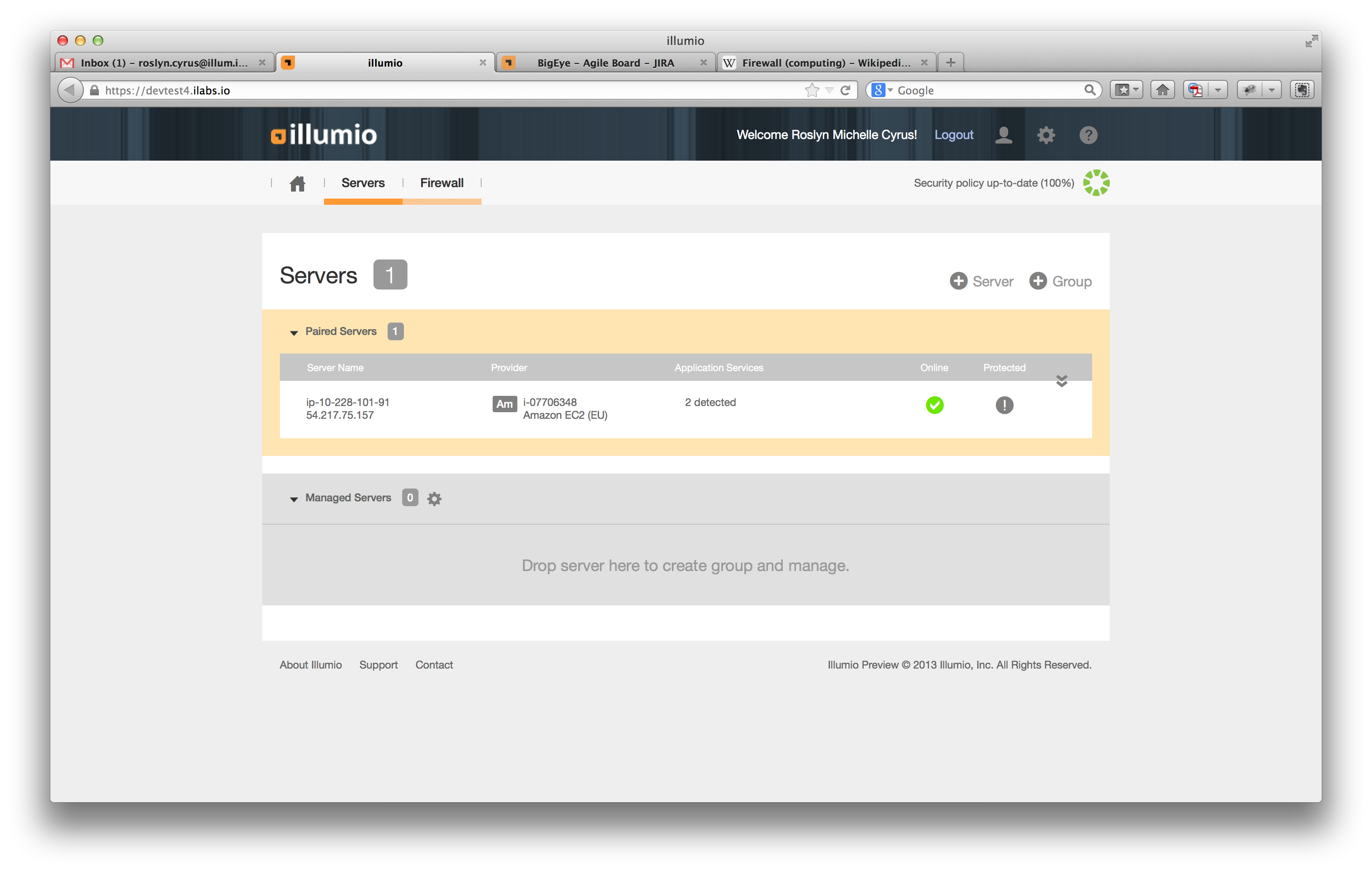Switch to the Inbox Gmail browser tab
The width and height of the screenshot is (1372, 872).
click(164, 63)
